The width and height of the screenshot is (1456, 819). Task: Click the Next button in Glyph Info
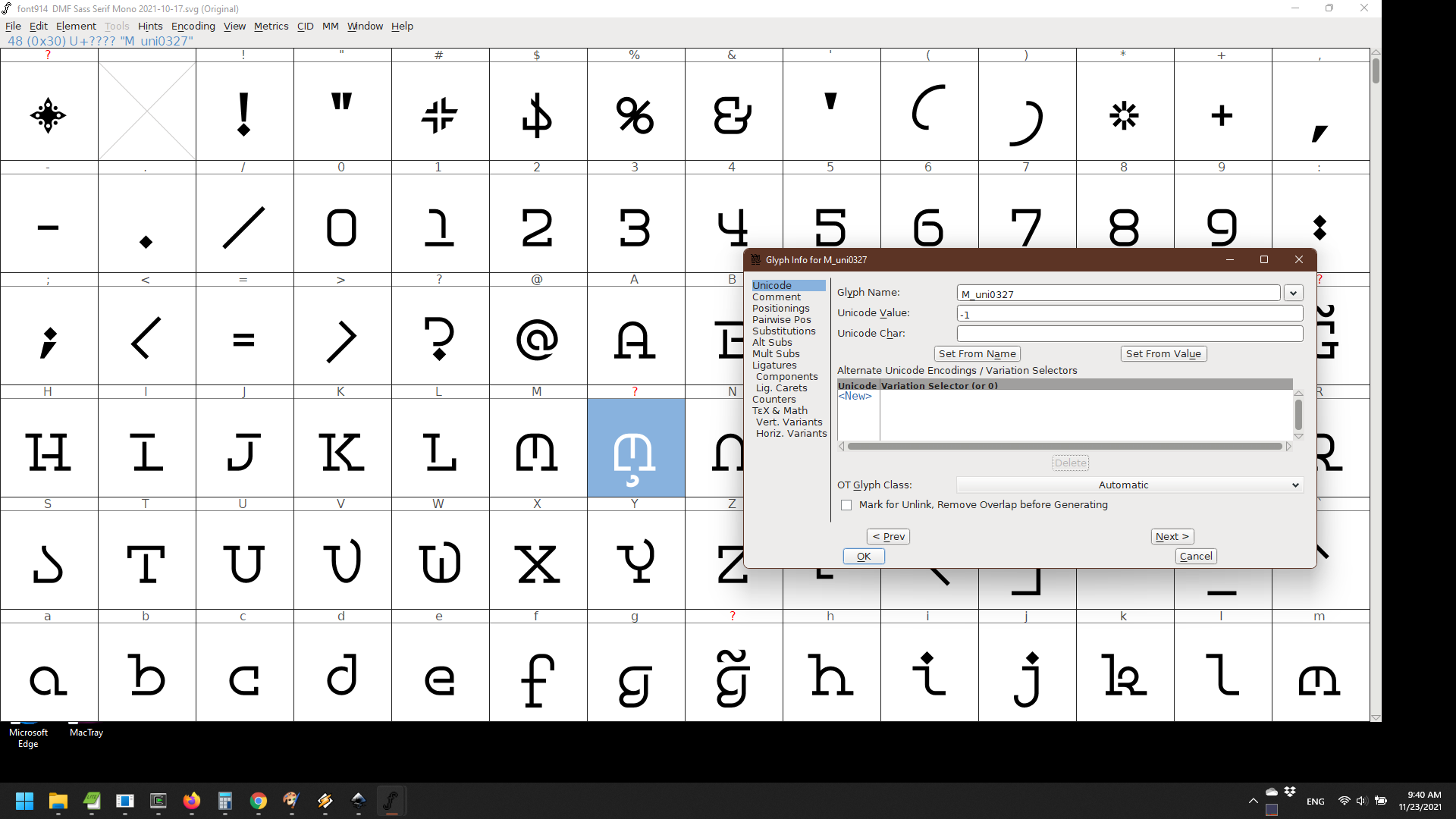coord(1172,536)
